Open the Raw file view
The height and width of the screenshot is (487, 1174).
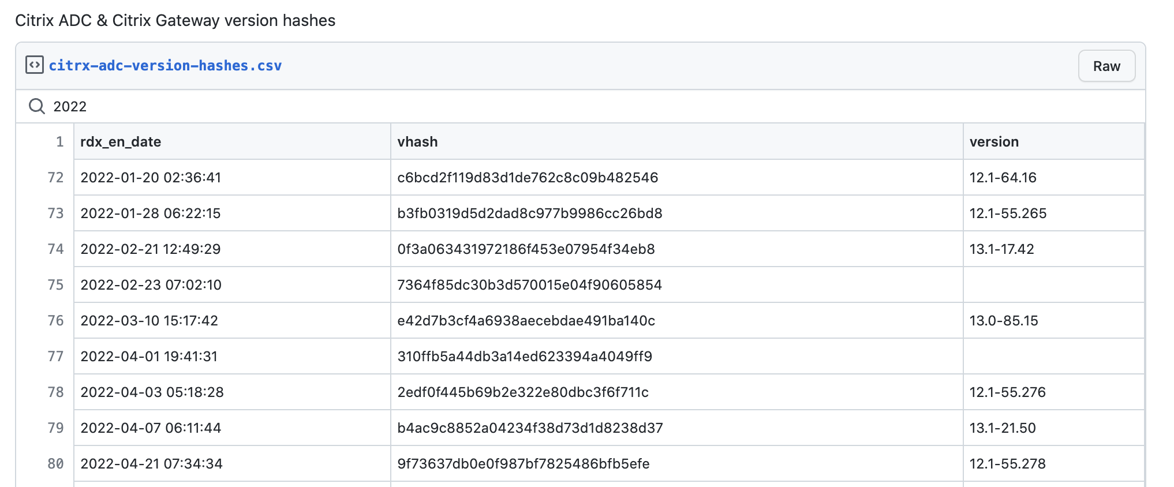pos(1107,66)
